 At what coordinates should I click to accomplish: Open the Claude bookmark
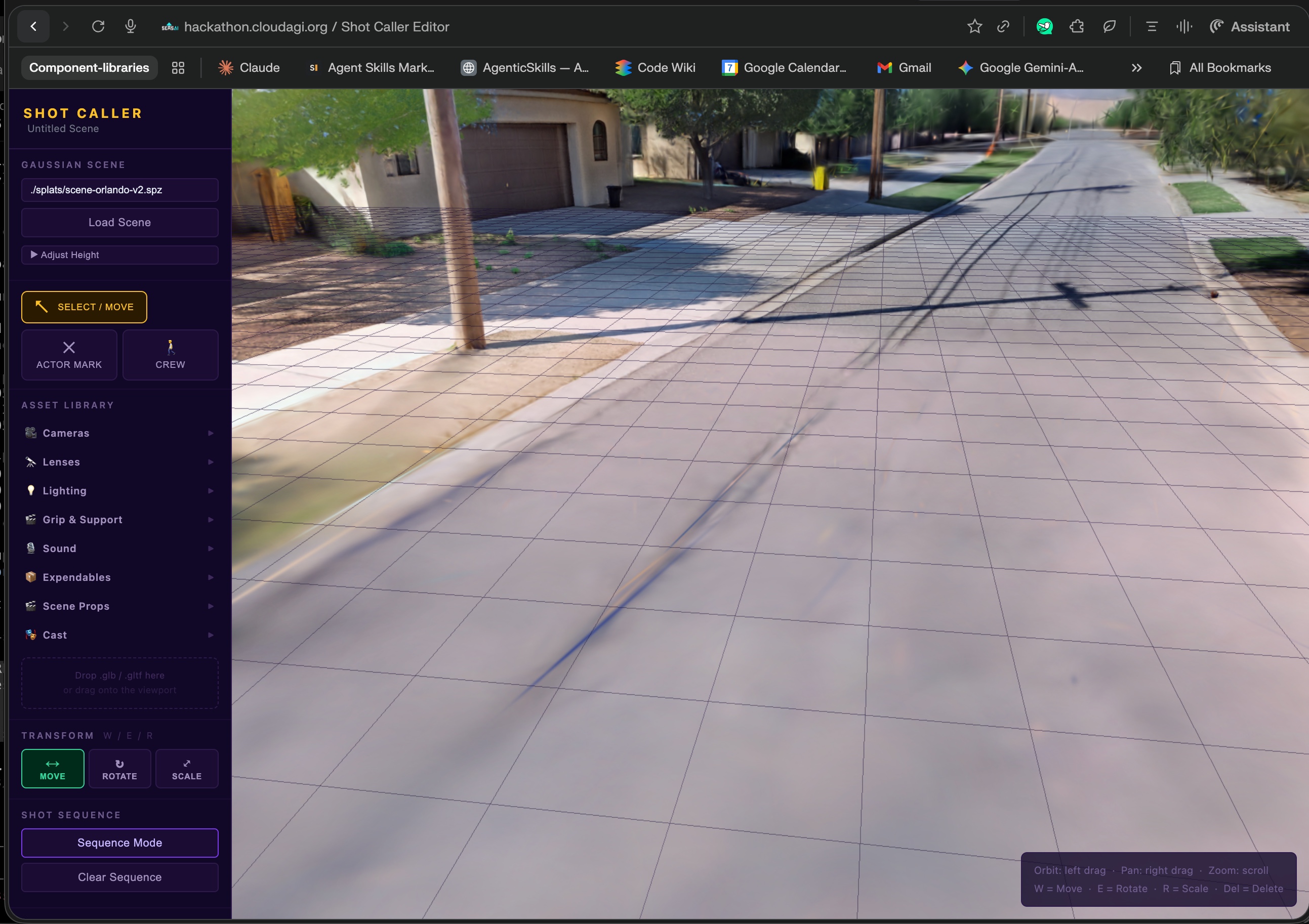point(249,68)
